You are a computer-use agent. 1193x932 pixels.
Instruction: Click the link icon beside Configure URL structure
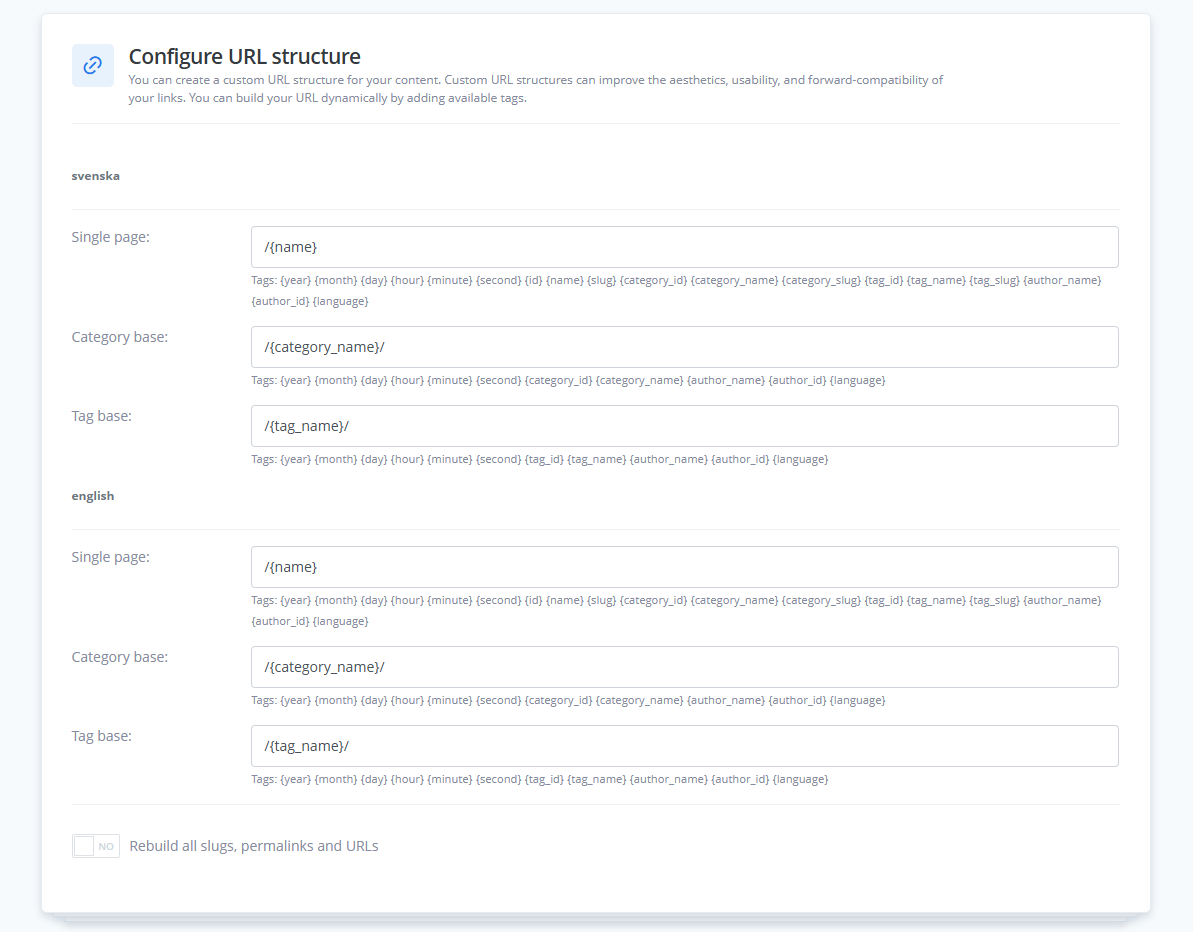pos(93,65)
